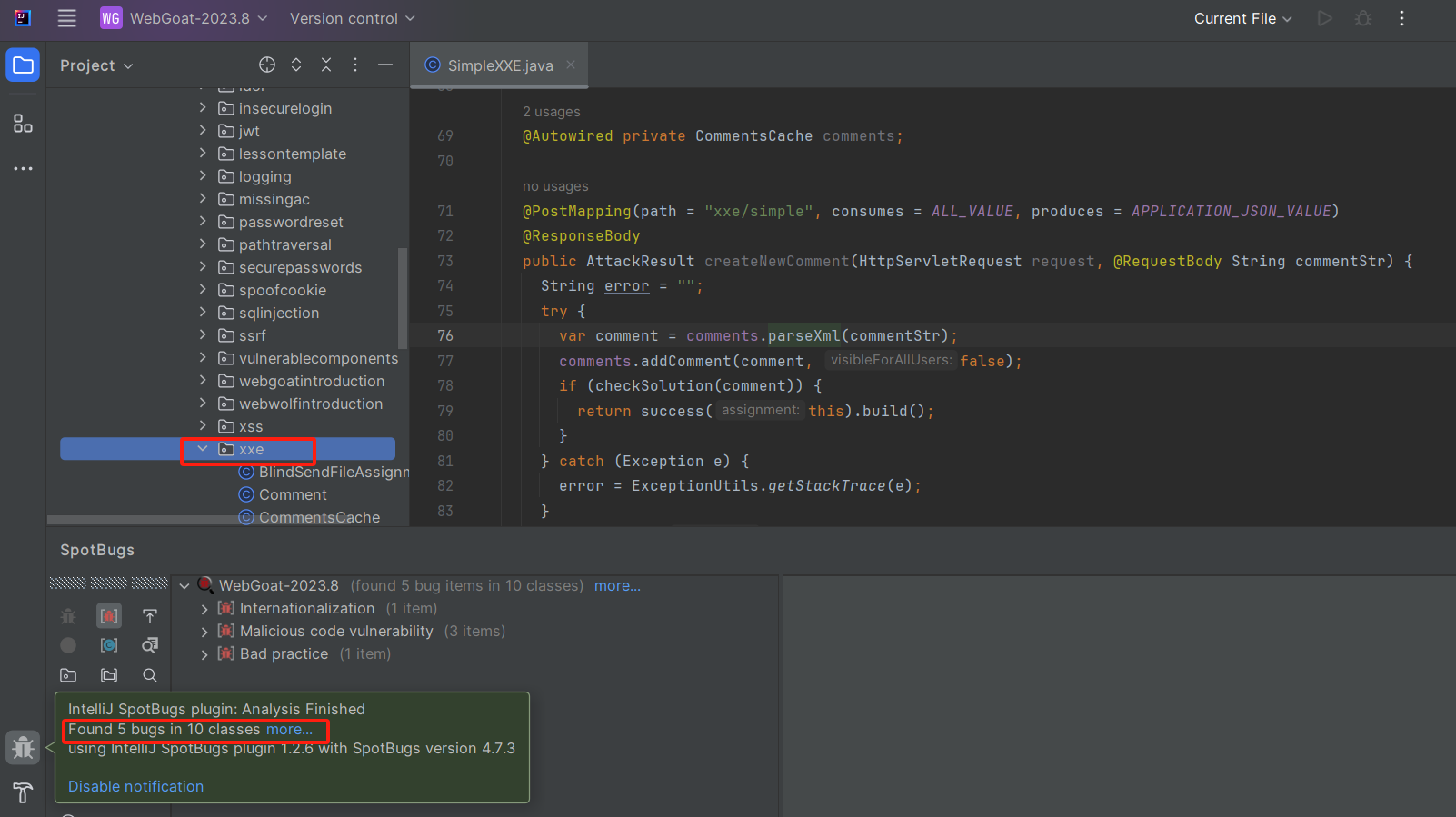Open SpotBugs tool window from sidebar

[x=23, y=748]
